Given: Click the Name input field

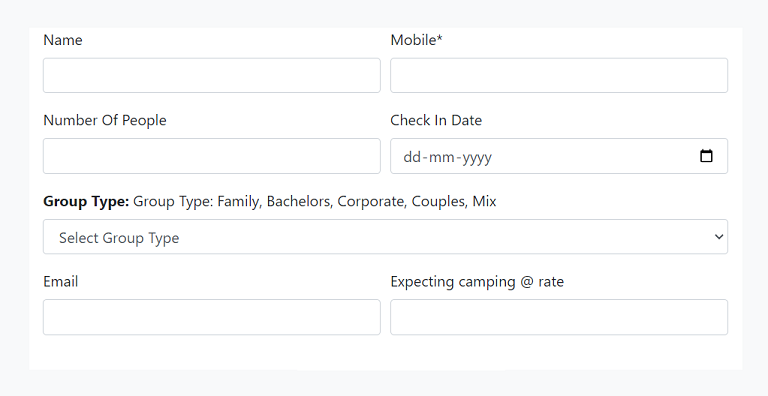Looking at the screenshot, I should (212, 75).
